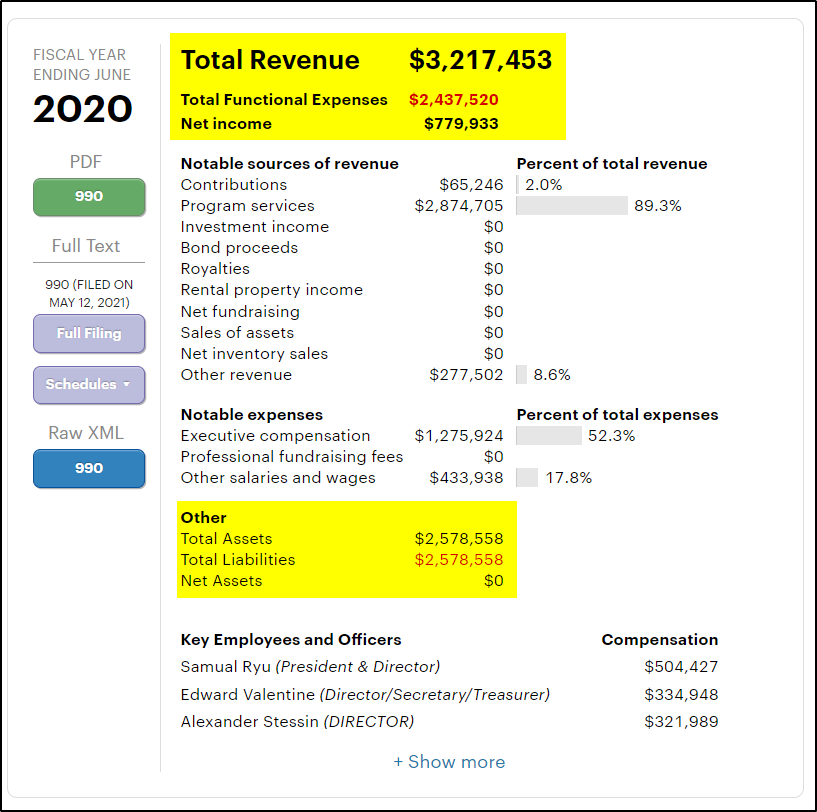Click the Notable sources of revenue heading

[289, 164]
